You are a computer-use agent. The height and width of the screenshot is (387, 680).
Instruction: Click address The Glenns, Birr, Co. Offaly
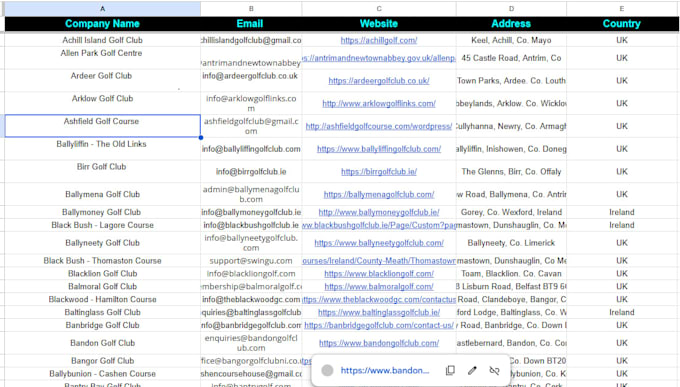(511, 171)
